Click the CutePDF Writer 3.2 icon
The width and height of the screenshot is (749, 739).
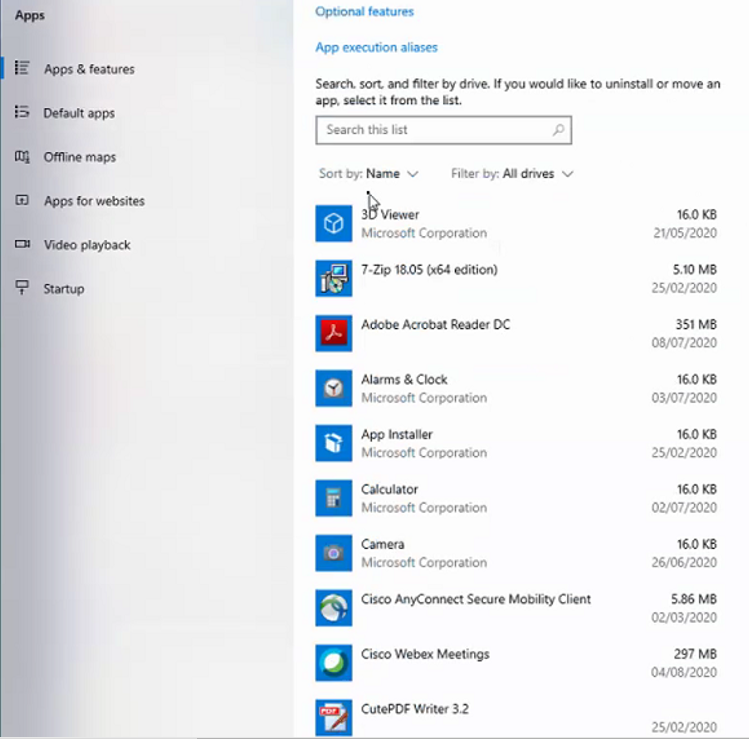point(333,718)
